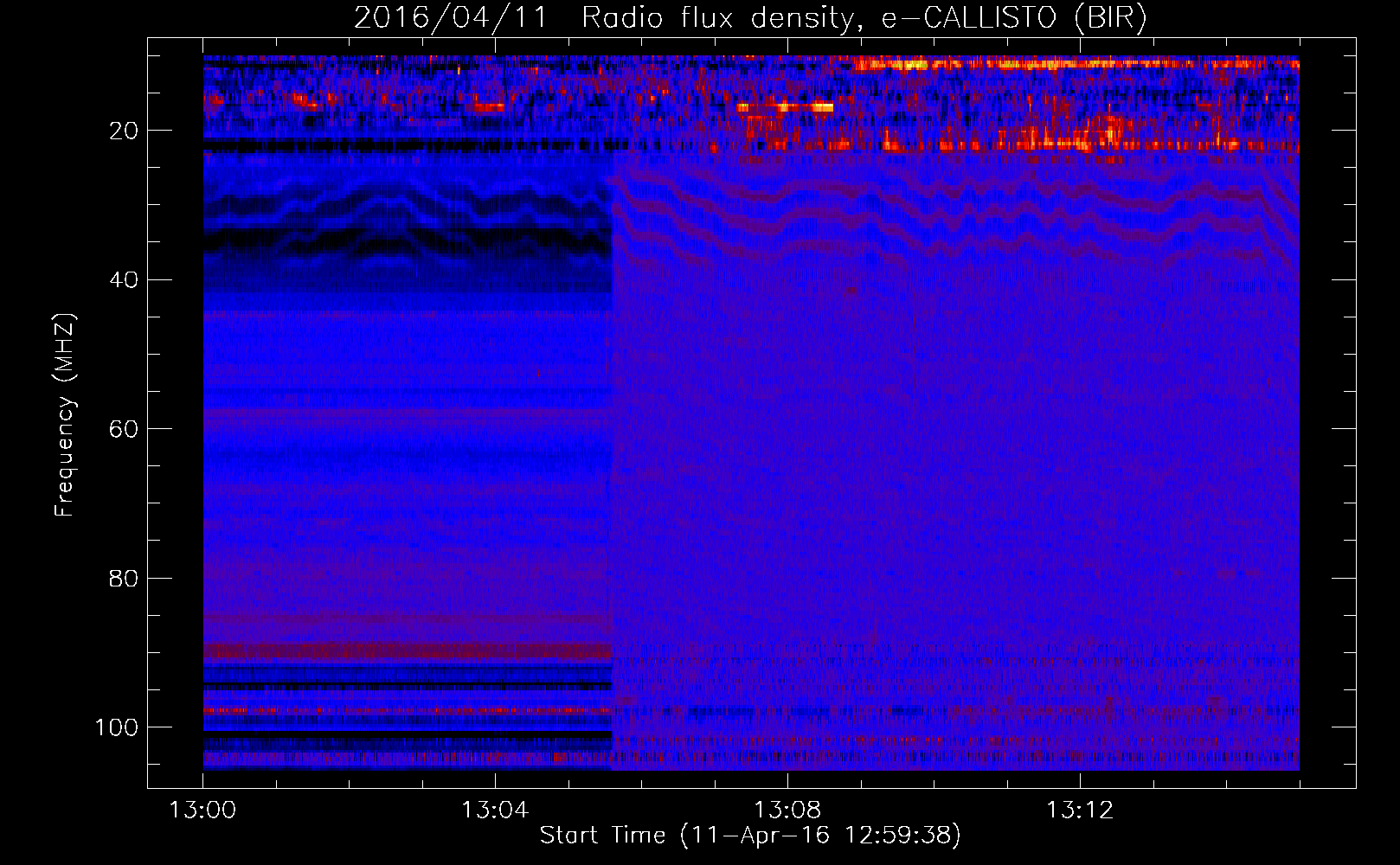Click the 80 frequency axis label
This screenshot has width=1400, height=865.
[124, 578]
